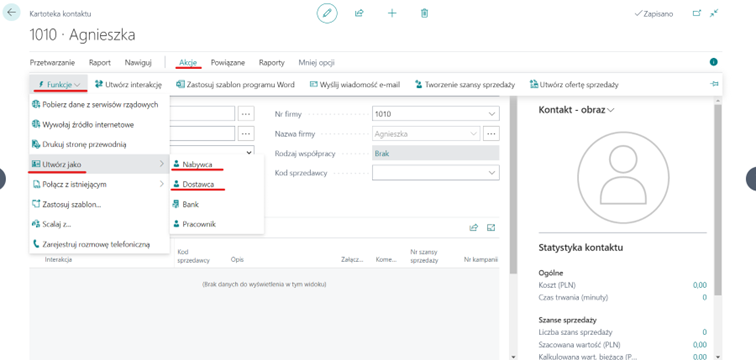Click Statystyka kontaktu heading
This screenshot has height=360, width=756.
click(x=580, y=248)
